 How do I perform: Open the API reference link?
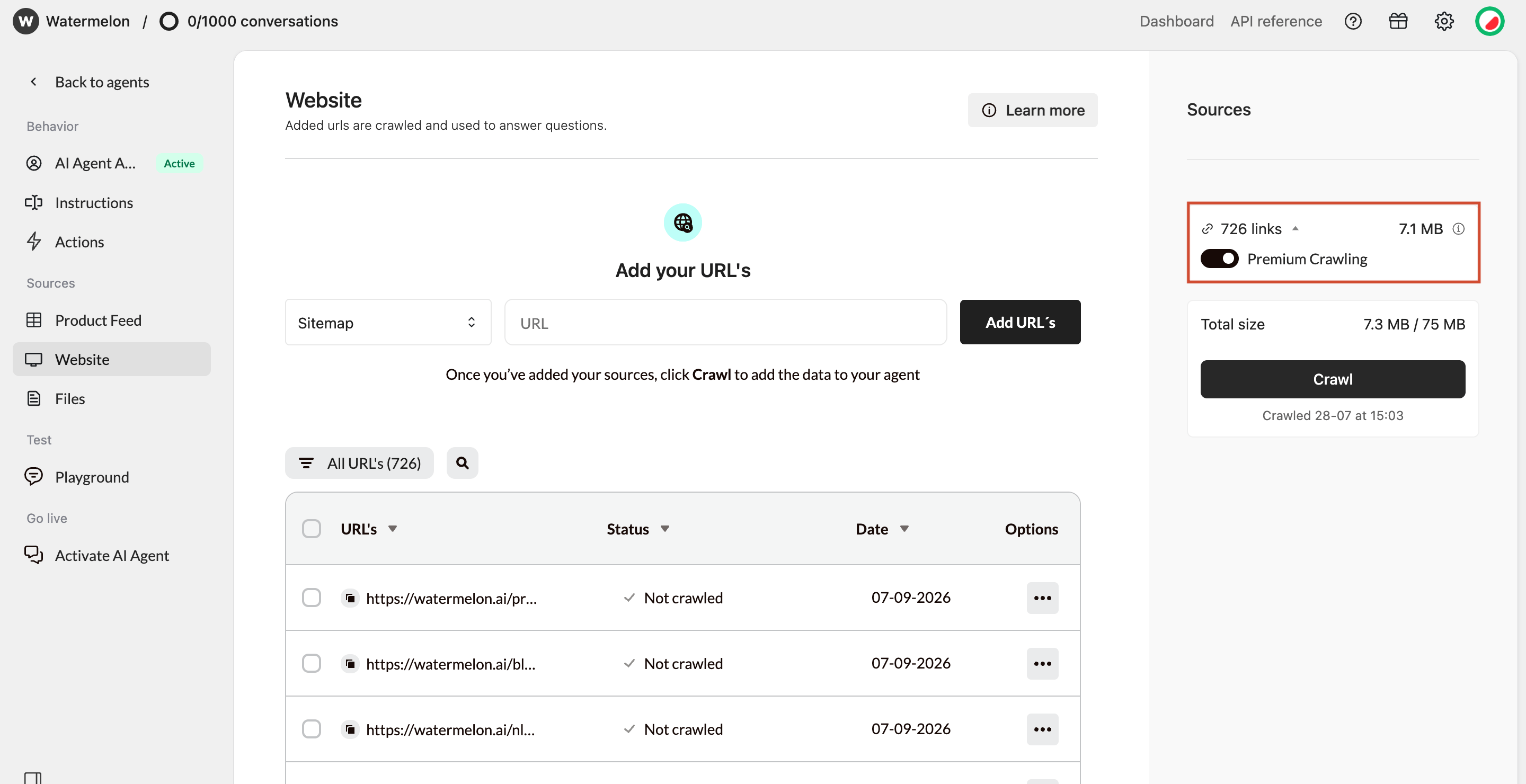click(x=1276, y=21)
